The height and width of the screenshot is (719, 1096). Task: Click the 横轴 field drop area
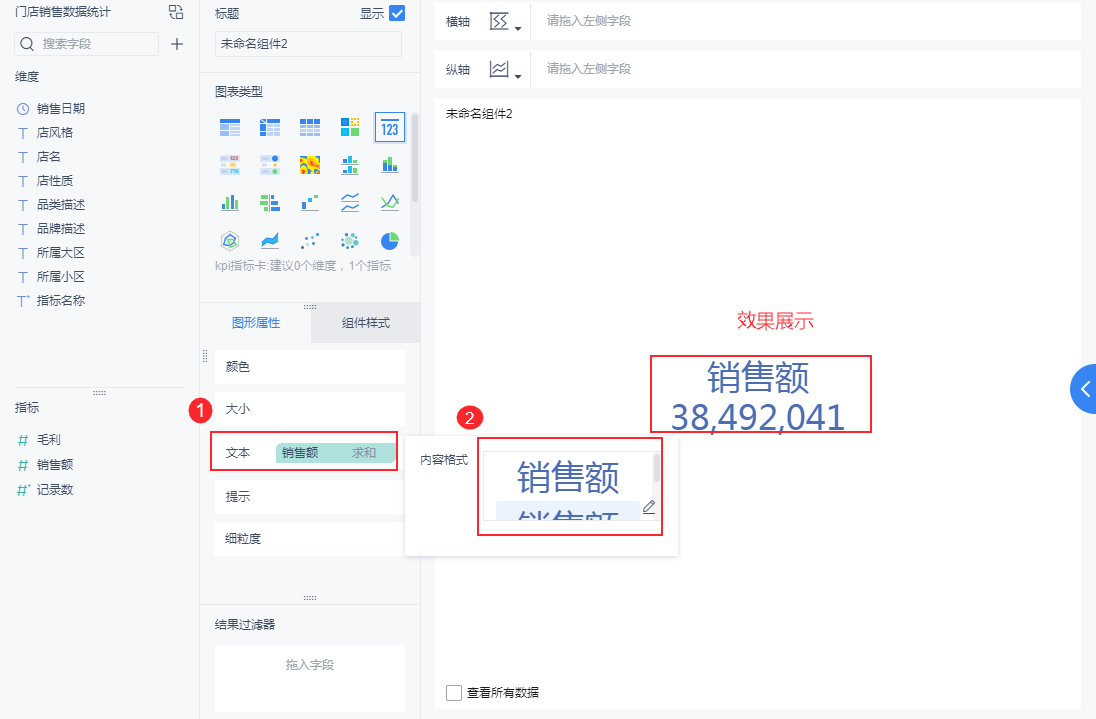[x=805, y=21]
